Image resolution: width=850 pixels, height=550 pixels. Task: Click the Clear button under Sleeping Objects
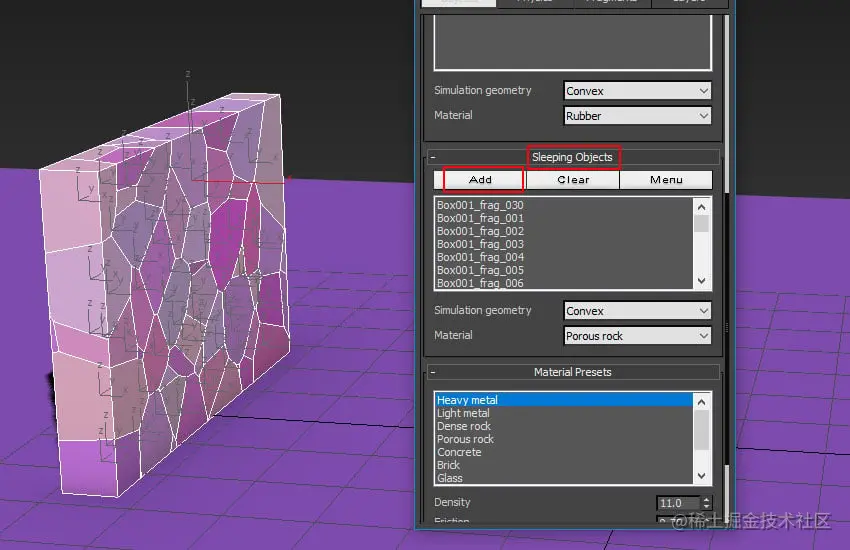573,180
